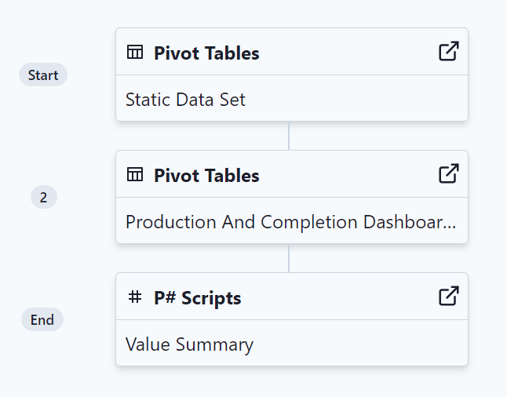Click the first Pivot Tables heading
The height and width of the screenshot is (397, 507).
point(207,53)
